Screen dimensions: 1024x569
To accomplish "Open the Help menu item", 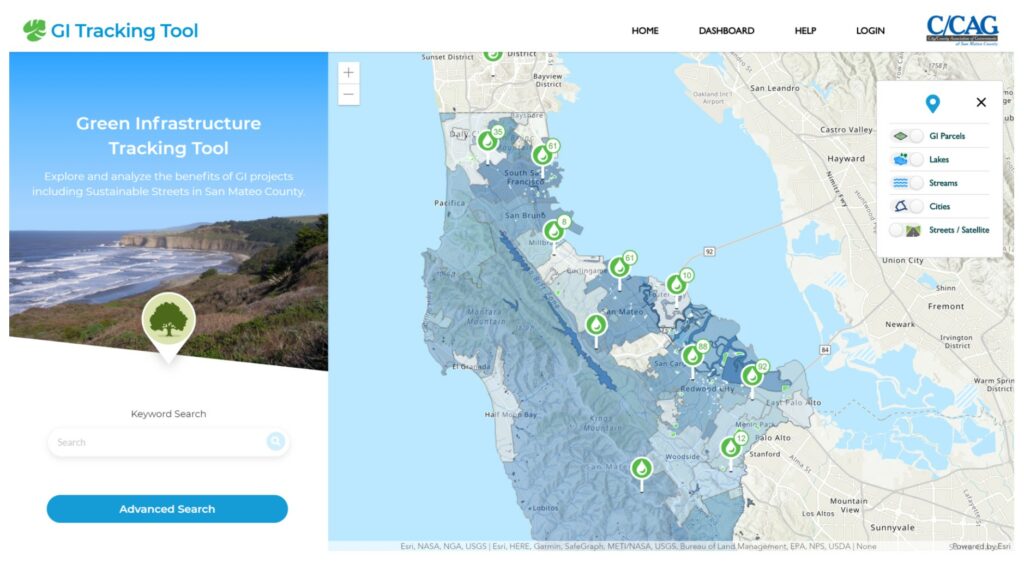I will click(x=805, y=31).
